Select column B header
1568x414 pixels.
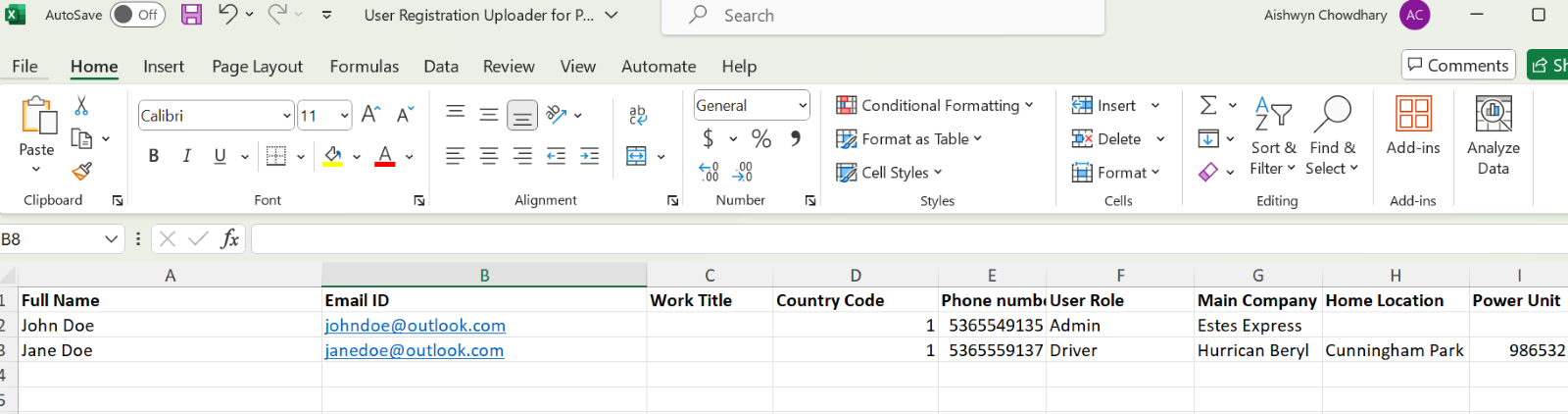[x=484, y=276]
